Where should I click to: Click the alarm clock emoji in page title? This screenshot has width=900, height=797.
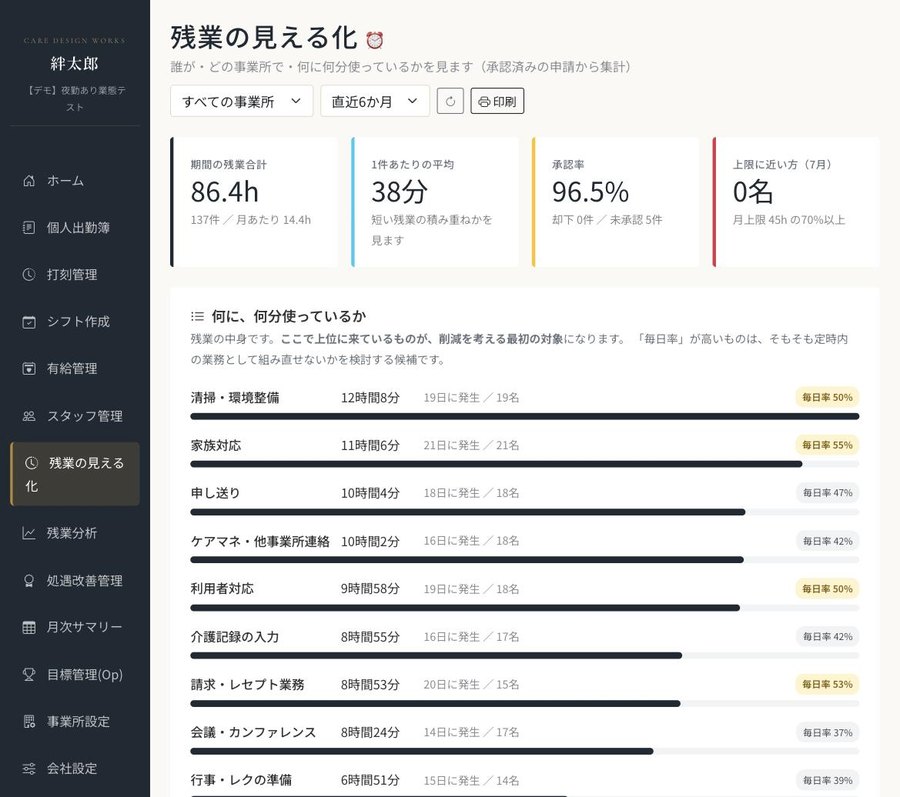(x=375, y=40)
